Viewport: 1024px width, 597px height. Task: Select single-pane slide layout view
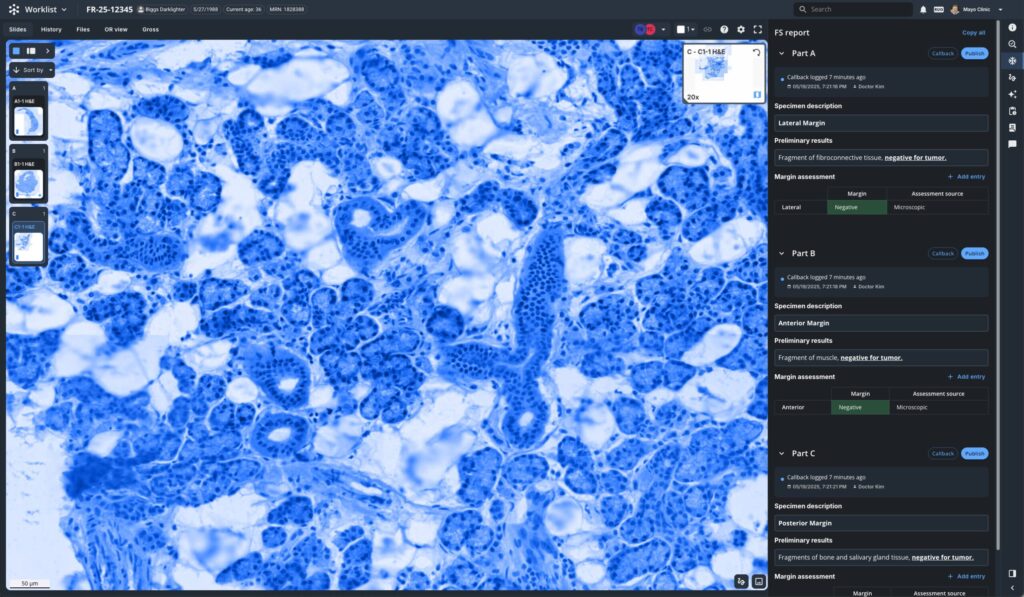pyautogui.click(x=16, y=50)
